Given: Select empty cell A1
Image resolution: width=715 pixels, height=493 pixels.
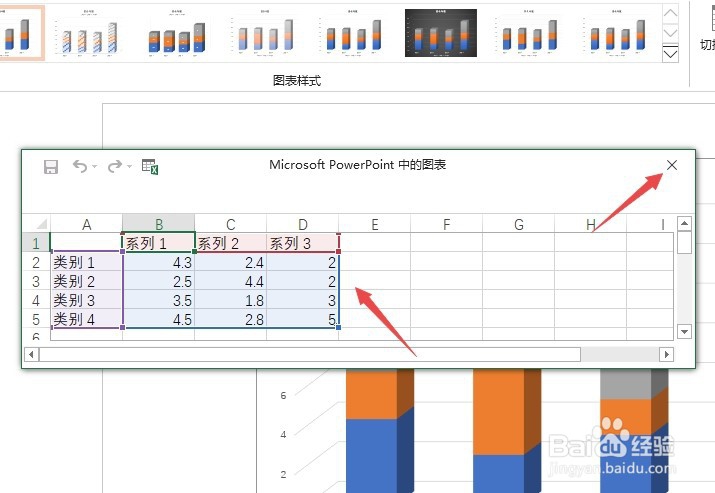Looking at the screenshot, I should 86,243.
